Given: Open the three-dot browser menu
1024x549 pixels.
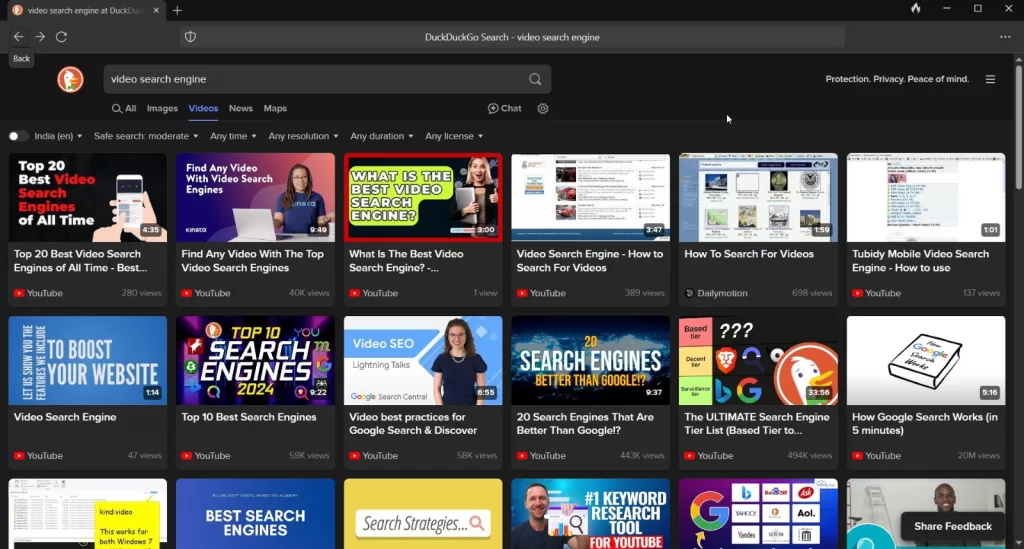Looking at the screenshot, I should click(x=1005, y=37).
